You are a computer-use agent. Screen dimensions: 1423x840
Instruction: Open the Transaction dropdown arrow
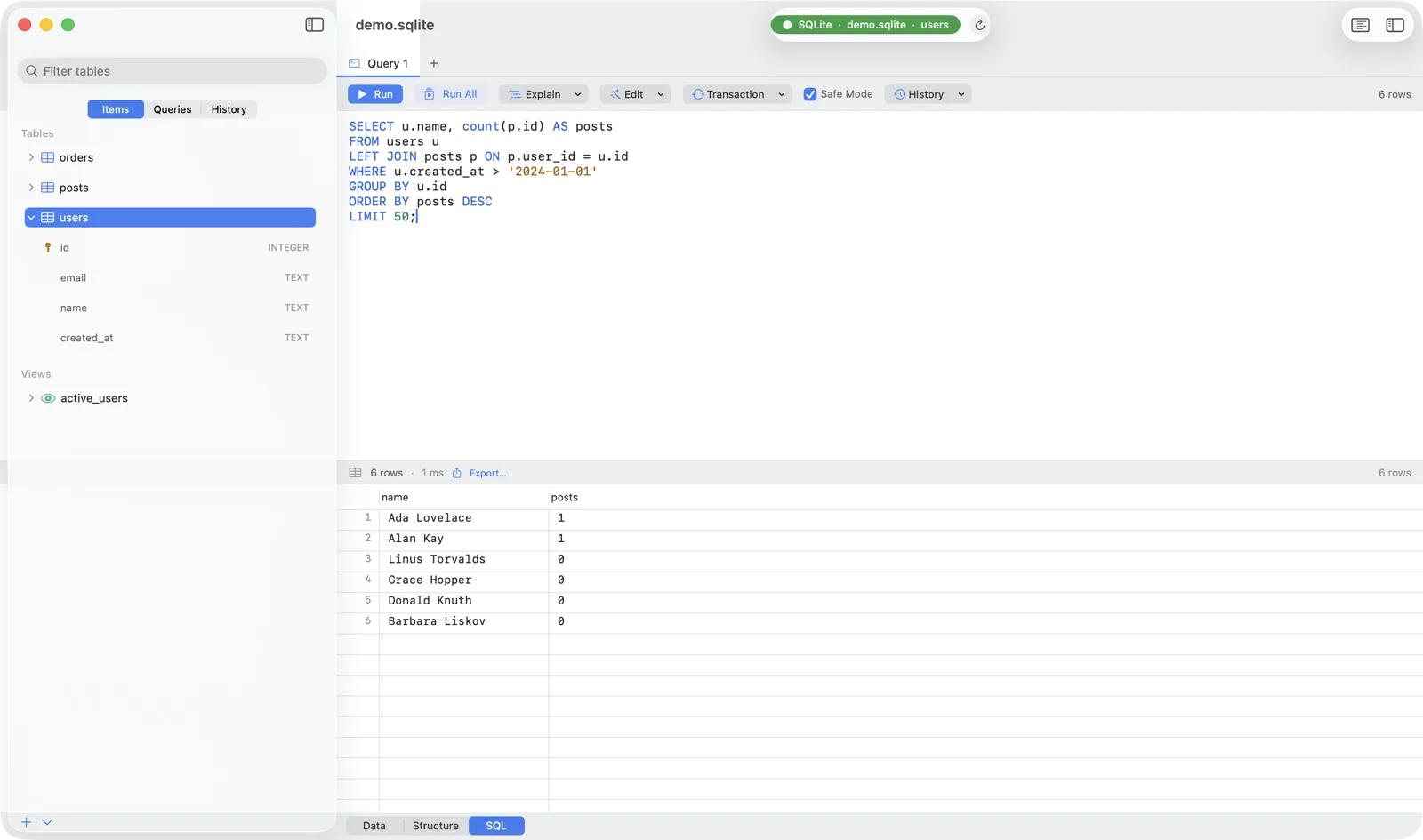782,94
